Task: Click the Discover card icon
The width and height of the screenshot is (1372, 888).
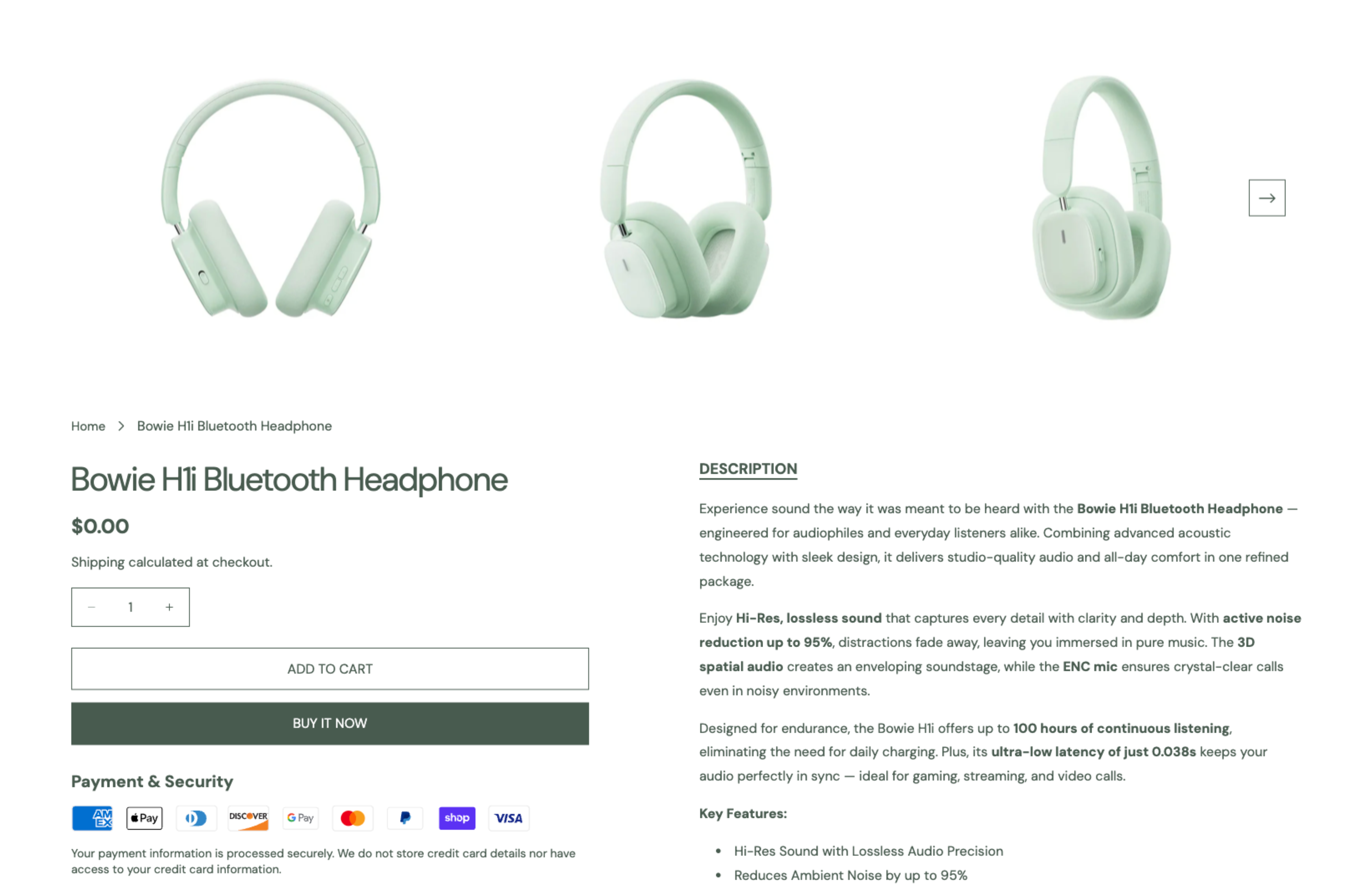Action: pos(248,818)
